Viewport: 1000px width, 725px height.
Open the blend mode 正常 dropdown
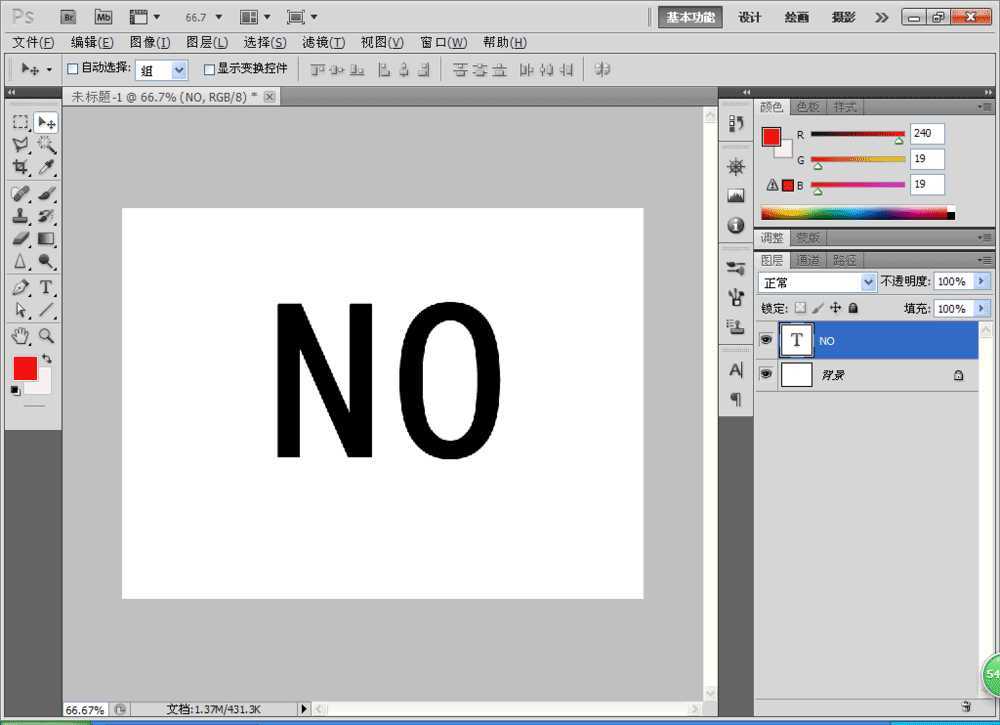[x=817, y=283]
